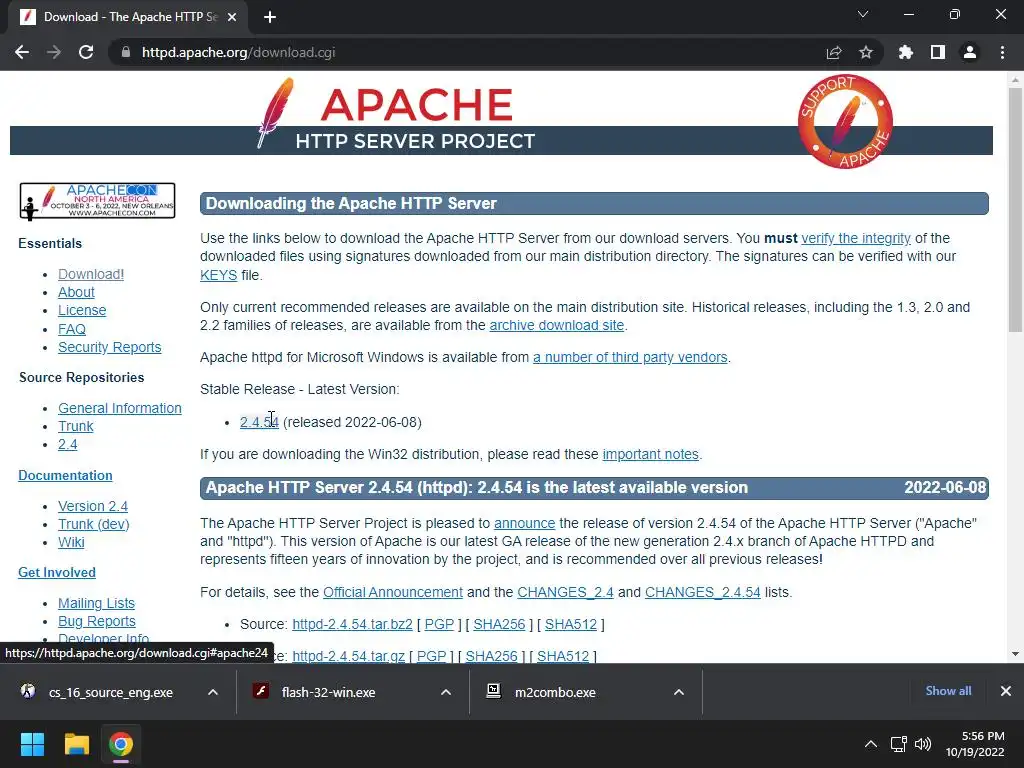This screenshot has height=768, width=1024.
Task: Open the Official Announcement link
Action: 392,592
